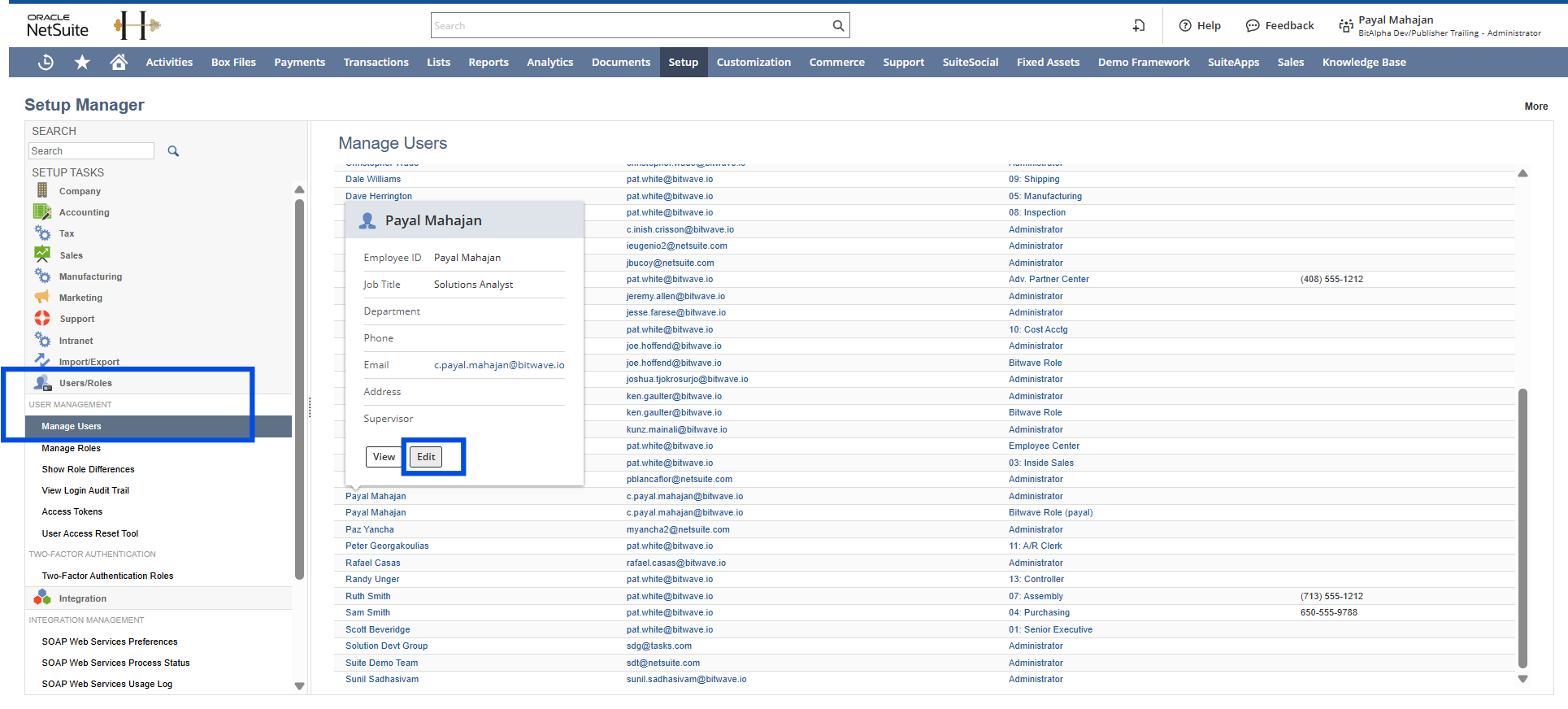This screenshot has width=1568, height=709.
Task: Open the Access Tokens link
Action: click(x=72, y=511)
